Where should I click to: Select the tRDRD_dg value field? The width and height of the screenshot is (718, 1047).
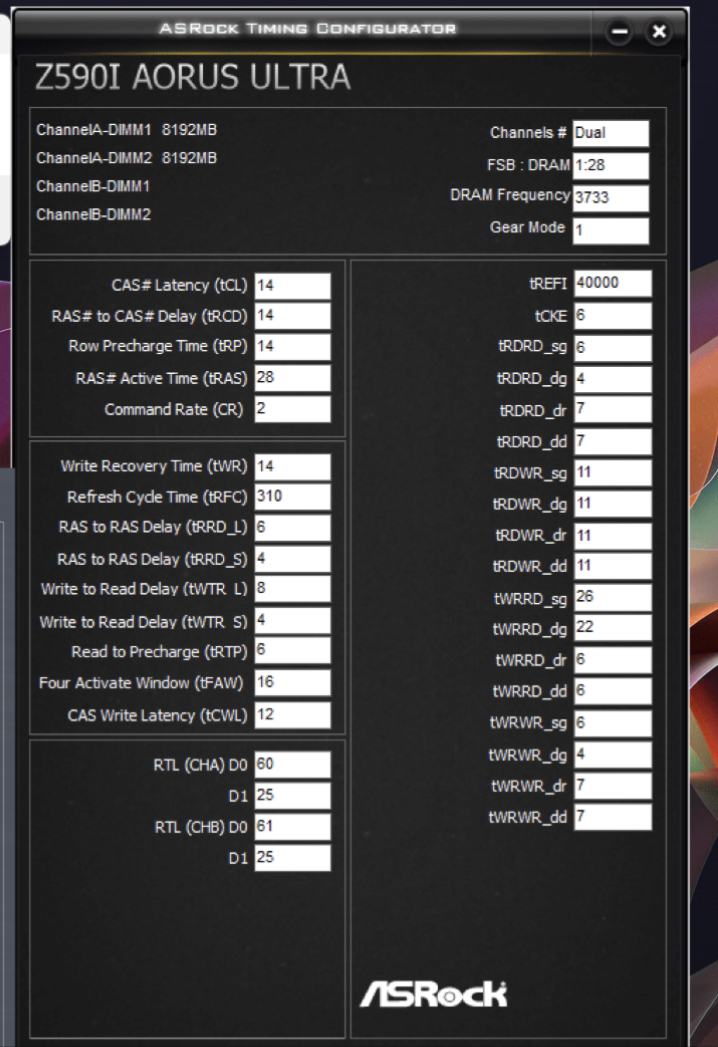613,379
